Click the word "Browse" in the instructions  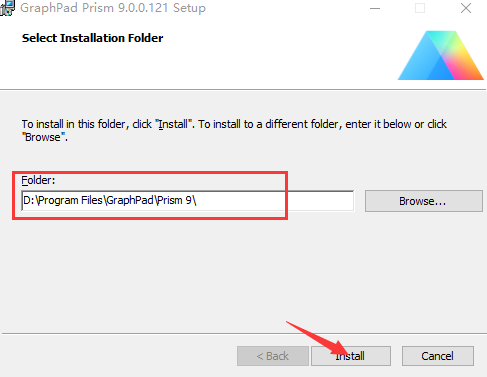(x=43, y=137)
